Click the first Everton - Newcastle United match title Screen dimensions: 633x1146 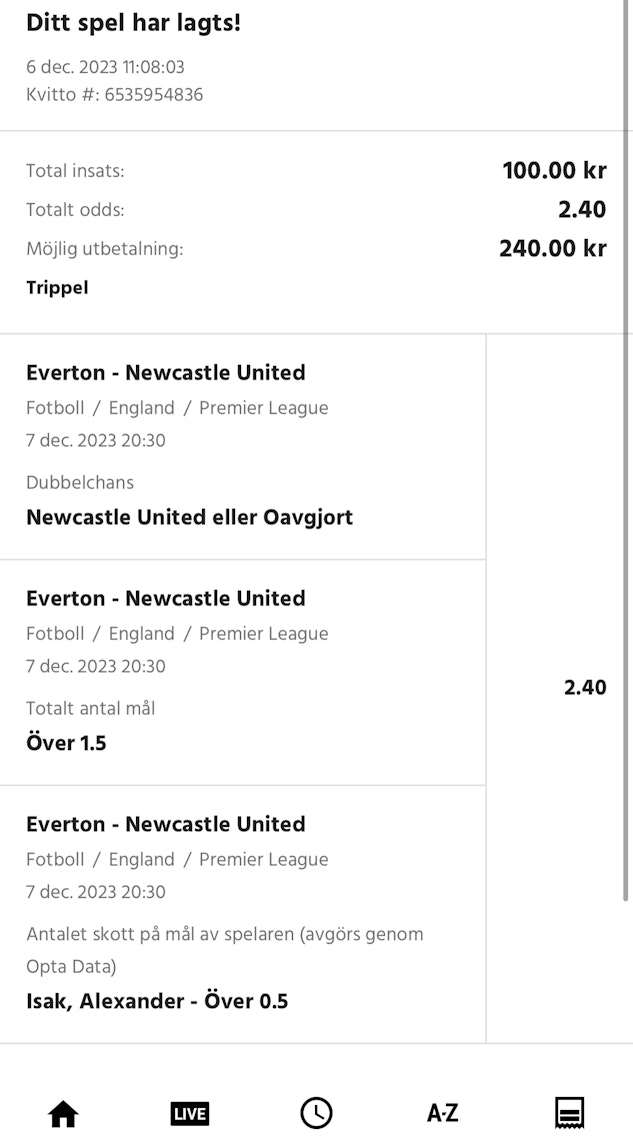pyautogui.click(x=166, y=373)
